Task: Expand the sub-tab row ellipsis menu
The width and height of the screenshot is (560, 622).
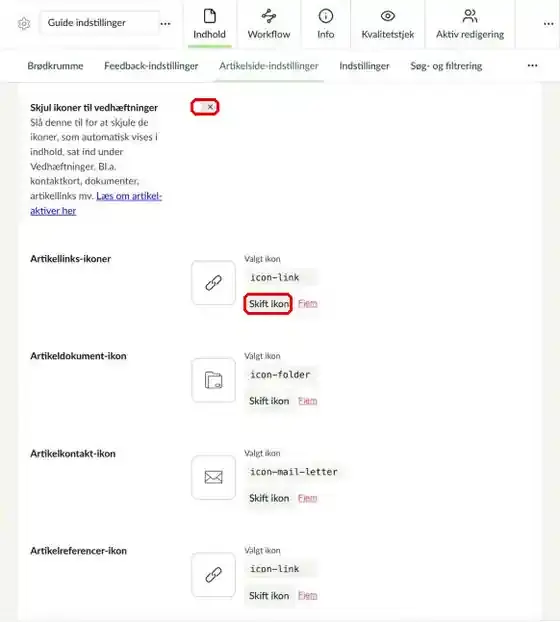Action: click(x=532, y=65)
